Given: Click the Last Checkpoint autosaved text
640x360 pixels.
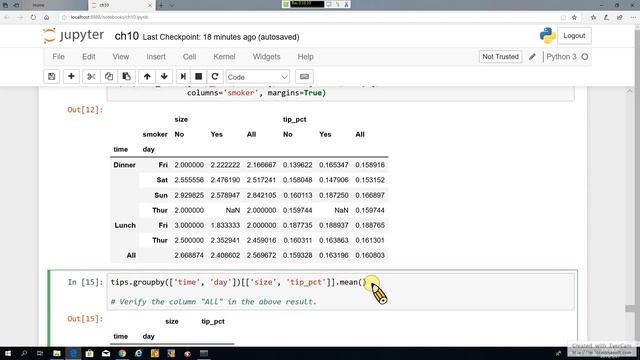Looking at the screenshot, I should coord(221,37).
